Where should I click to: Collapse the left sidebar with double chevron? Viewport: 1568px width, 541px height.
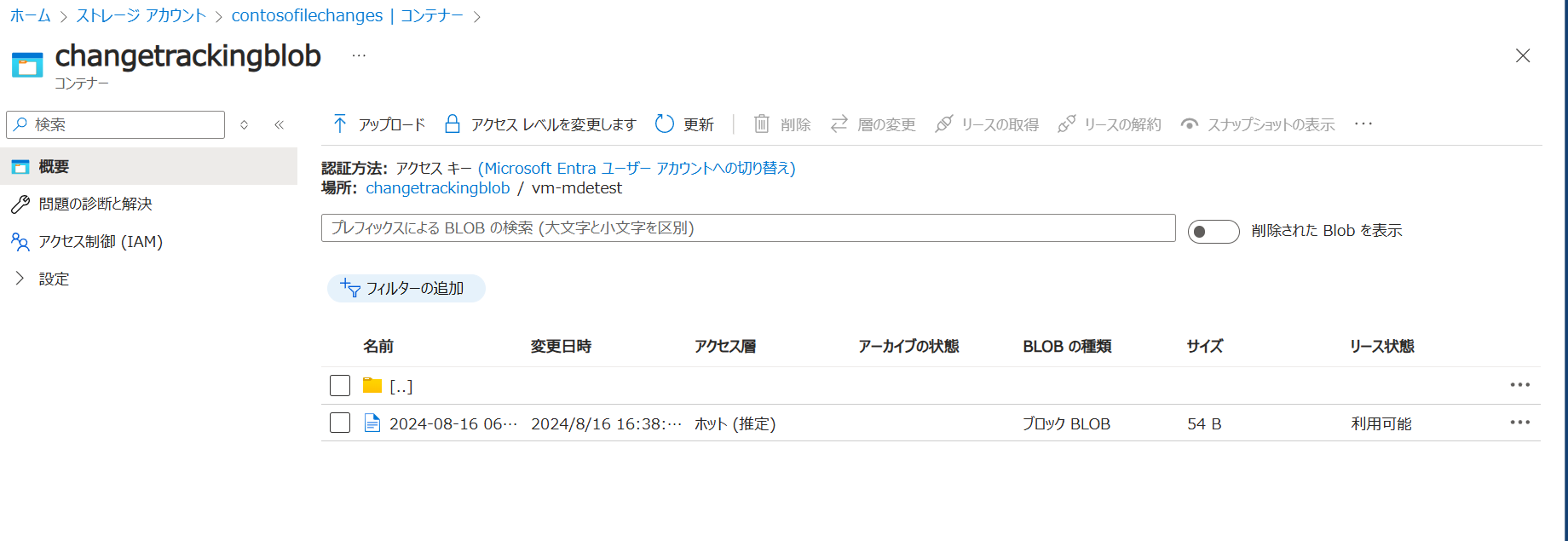[280, 125]
